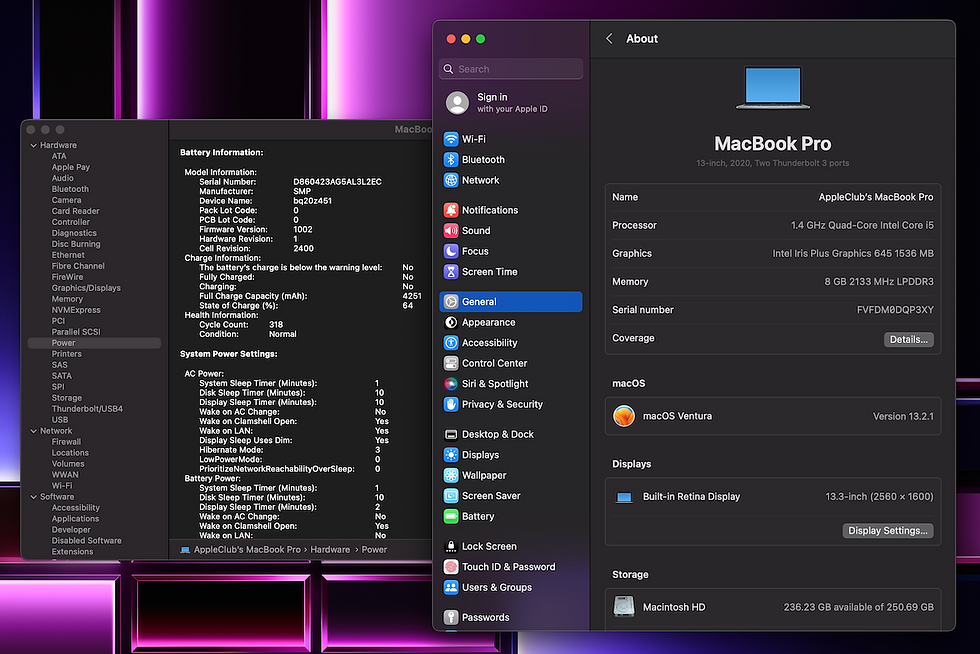This screenshot has height=654, width=980.
Task: Open the Focus moon icon
Action: click(x=451, y=251)
